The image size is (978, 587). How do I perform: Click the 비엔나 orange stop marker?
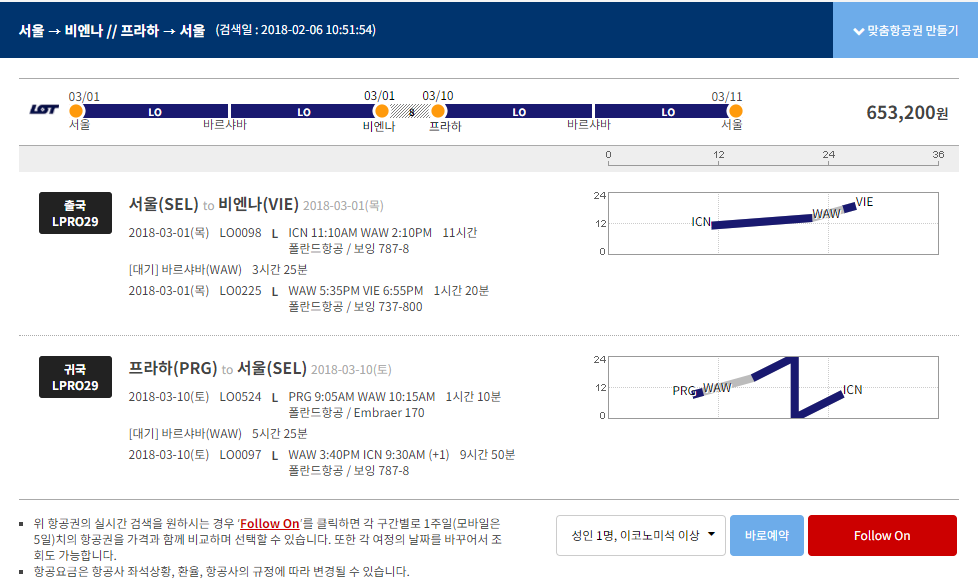(380, 113)
